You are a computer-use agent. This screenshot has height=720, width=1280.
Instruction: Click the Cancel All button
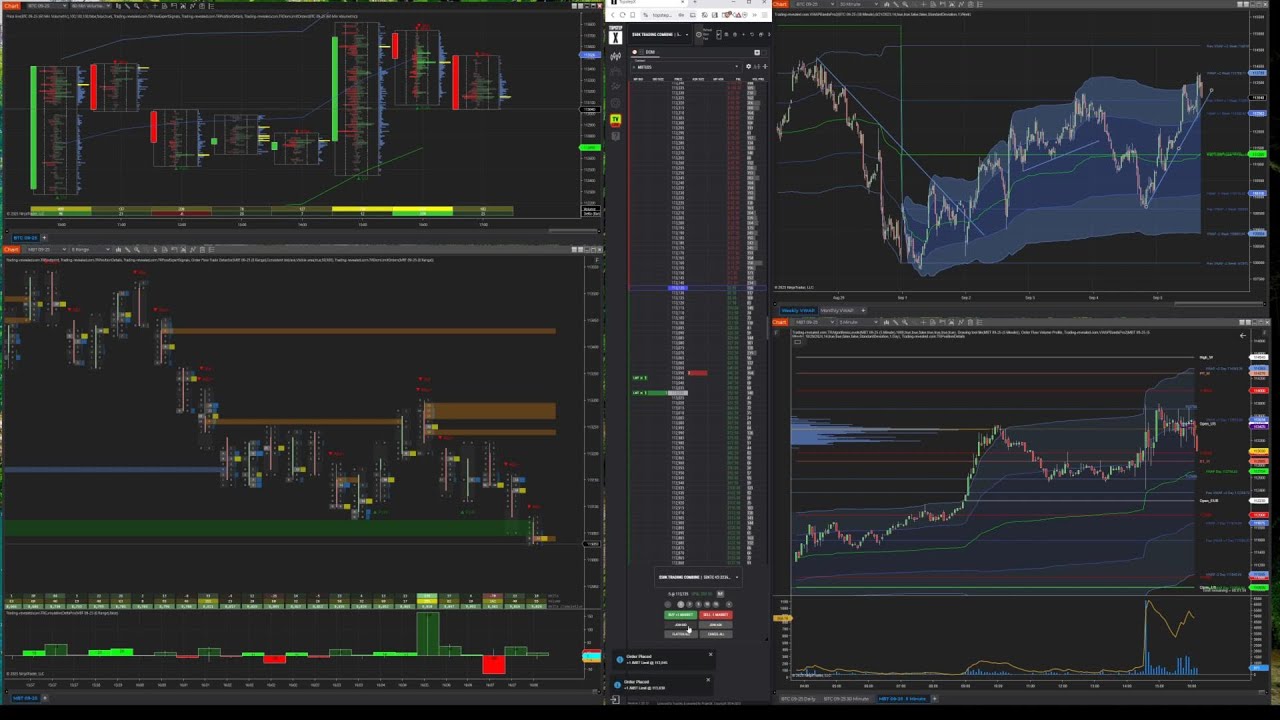716,634
